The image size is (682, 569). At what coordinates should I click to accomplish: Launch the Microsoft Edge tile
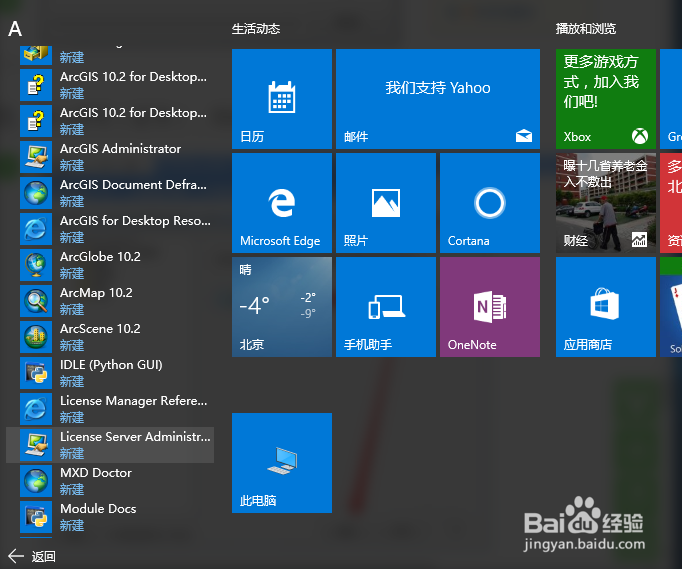click(282, 203)
